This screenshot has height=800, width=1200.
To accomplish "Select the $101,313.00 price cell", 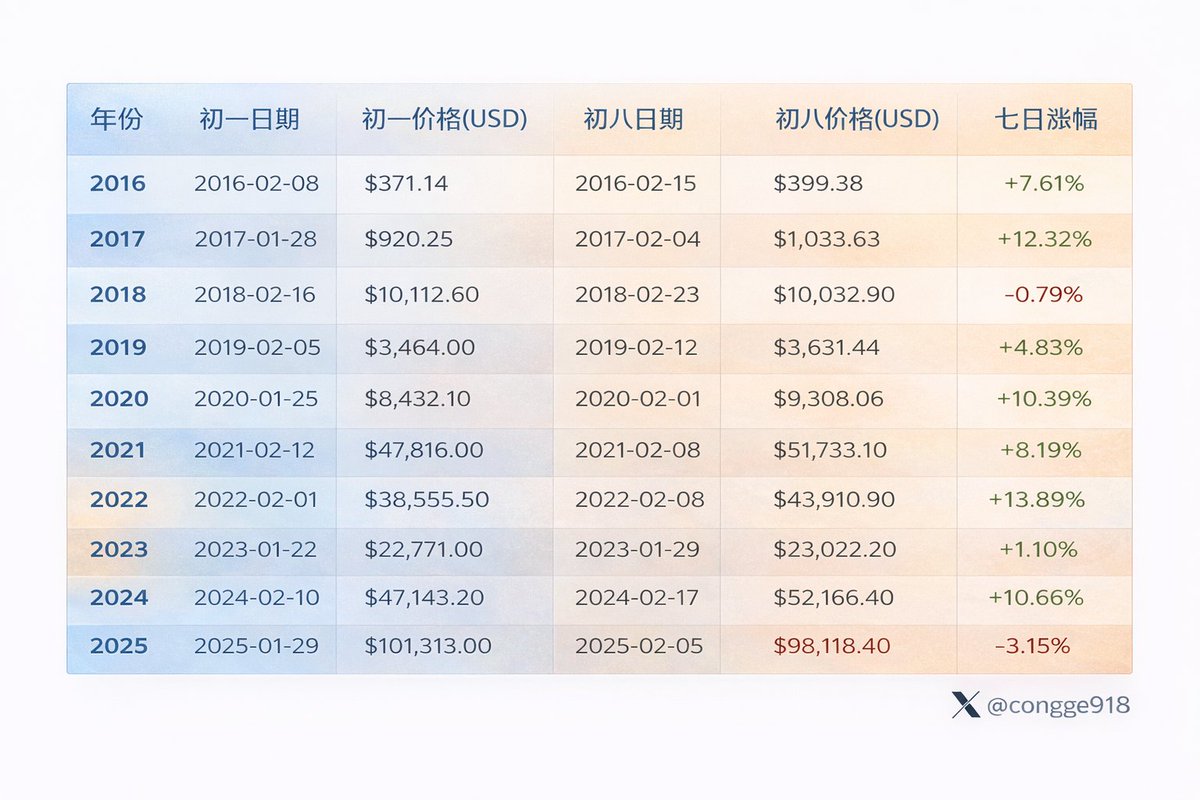I will tap(428, 646).
